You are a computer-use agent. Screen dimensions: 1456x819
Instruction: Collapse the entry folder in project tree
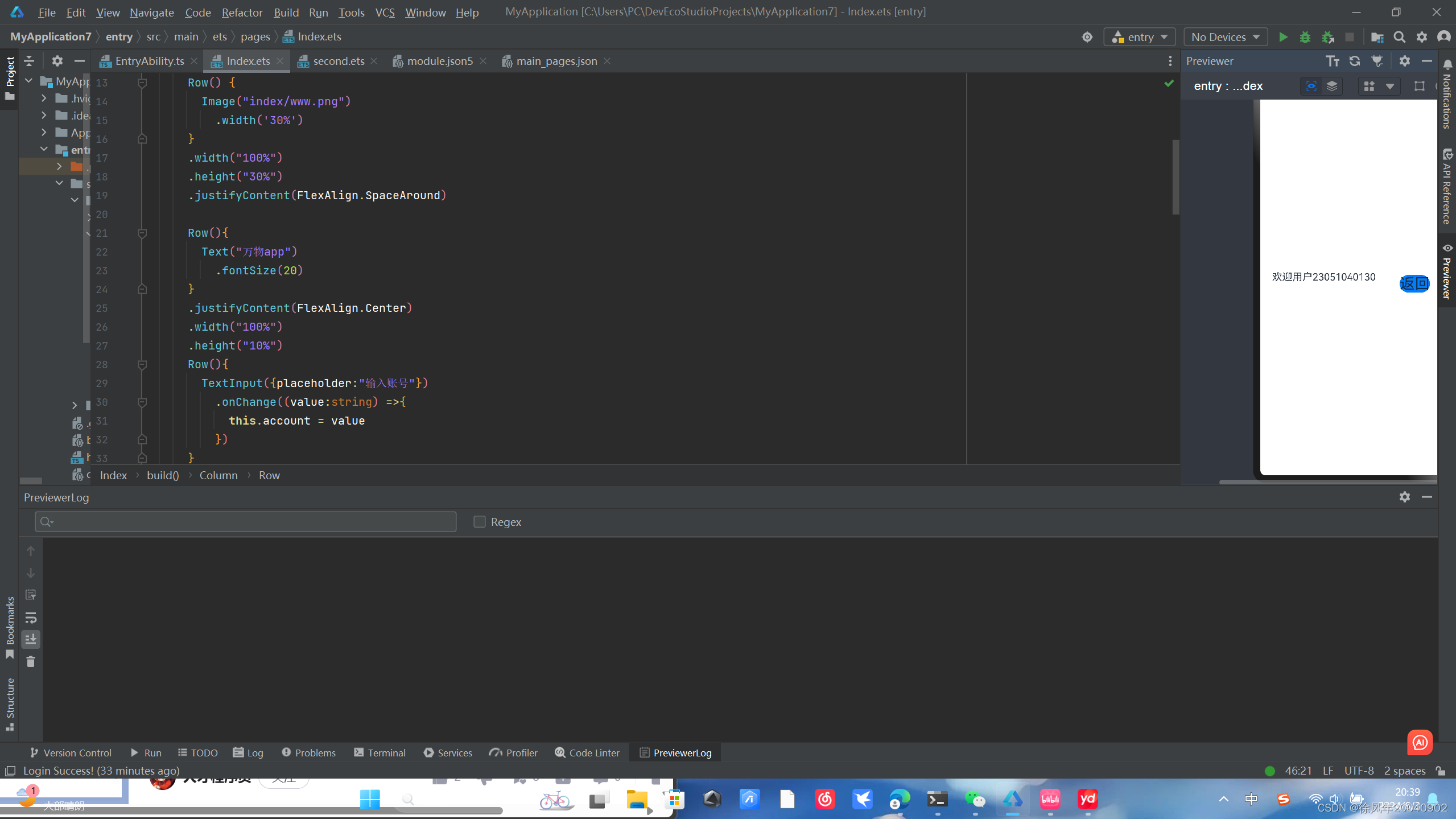pyautogui.click(x=44, y=150)
